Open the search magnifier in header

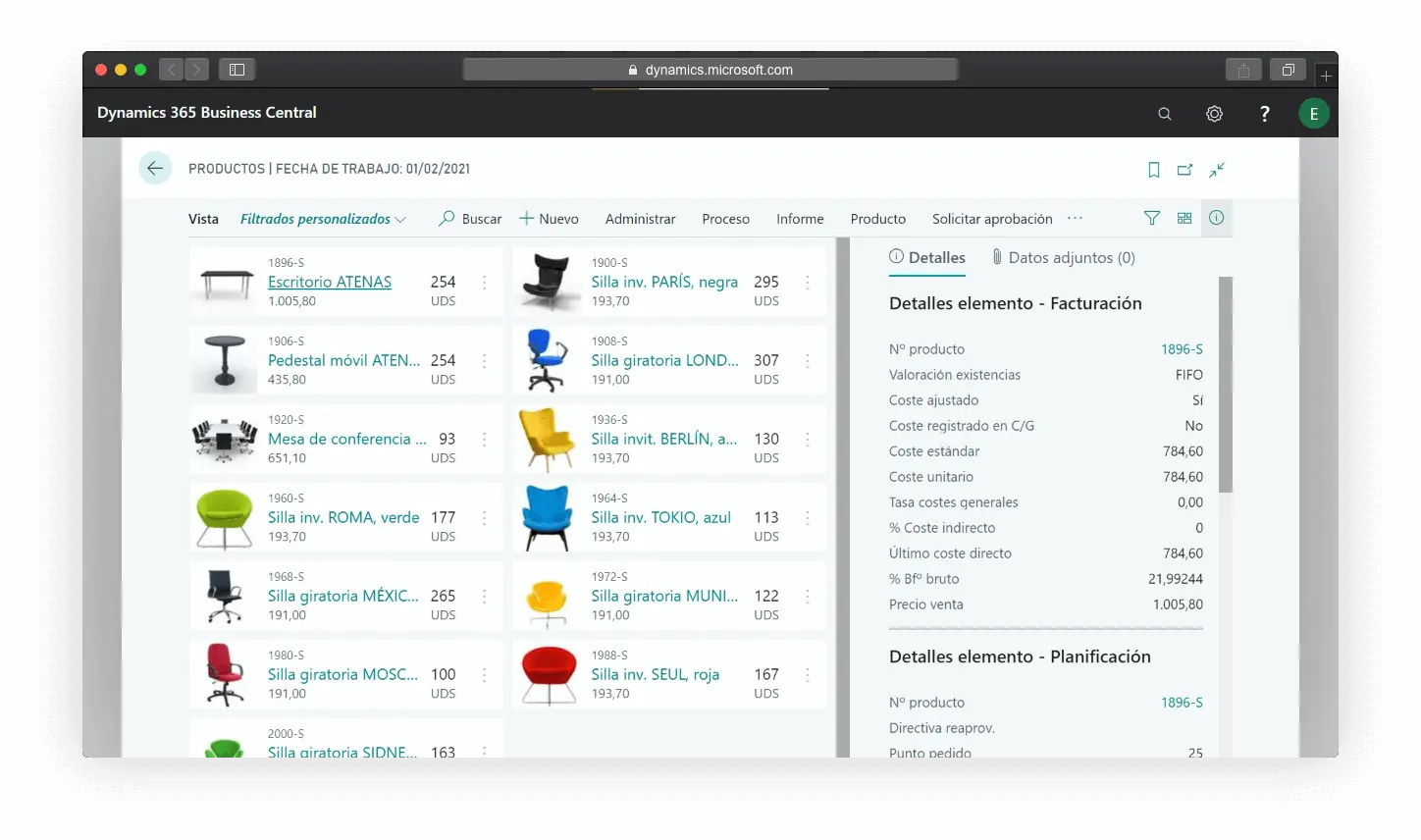(1165, 114)
